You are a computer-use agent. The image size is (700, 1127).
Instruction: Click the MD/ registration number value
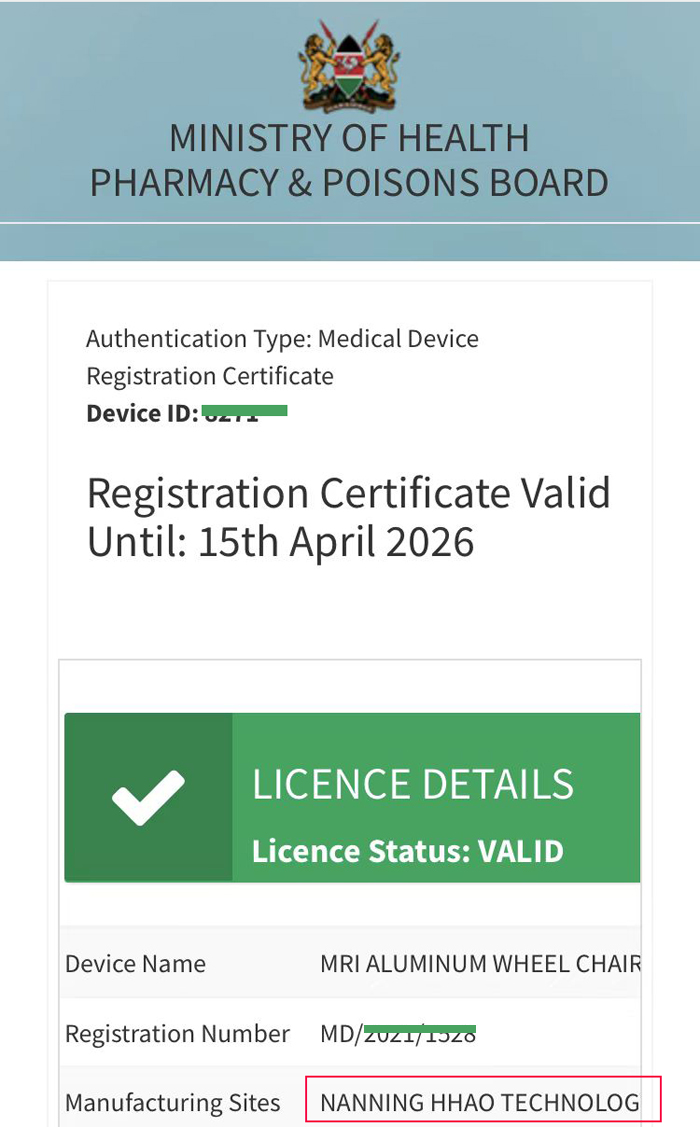coord(398,1034)
